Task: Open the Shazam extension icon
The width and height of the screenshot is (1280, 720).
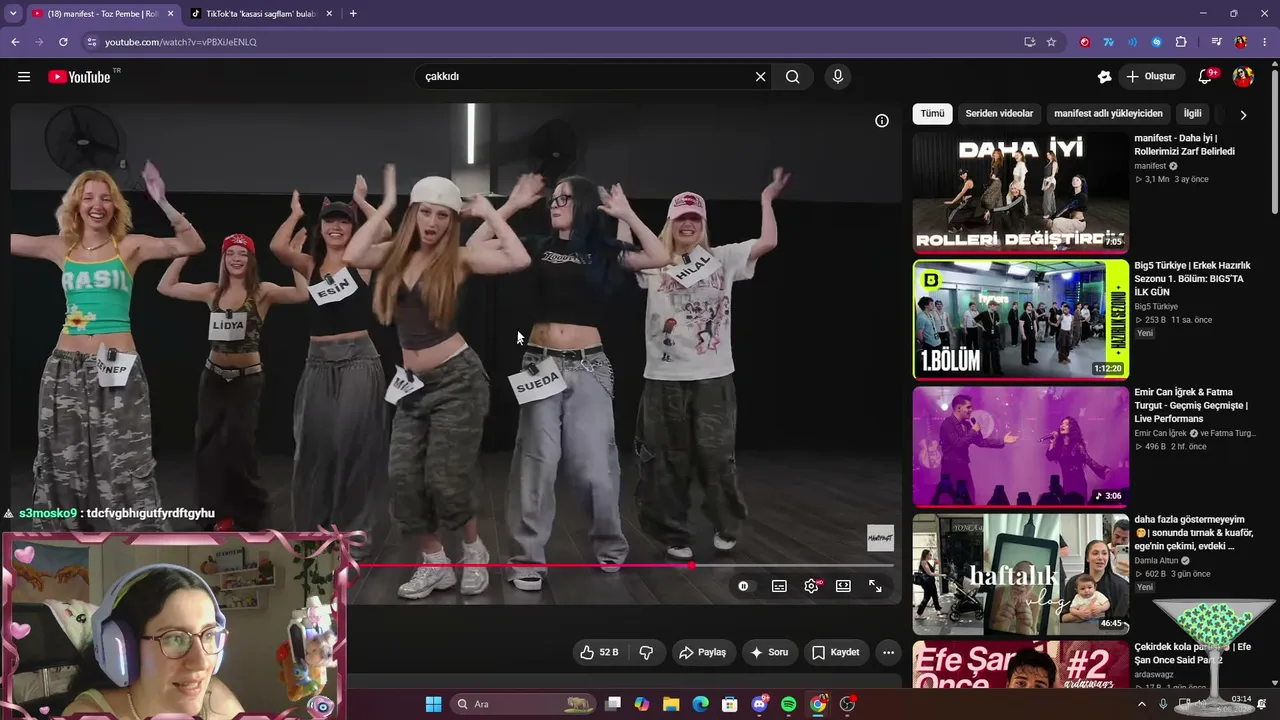Action: click(x=1157, y=42)
